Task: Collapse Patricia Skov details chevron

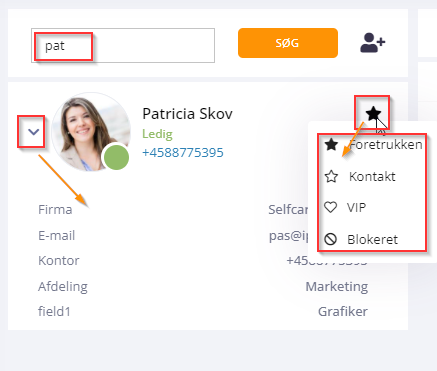Action: coord(33,132)
